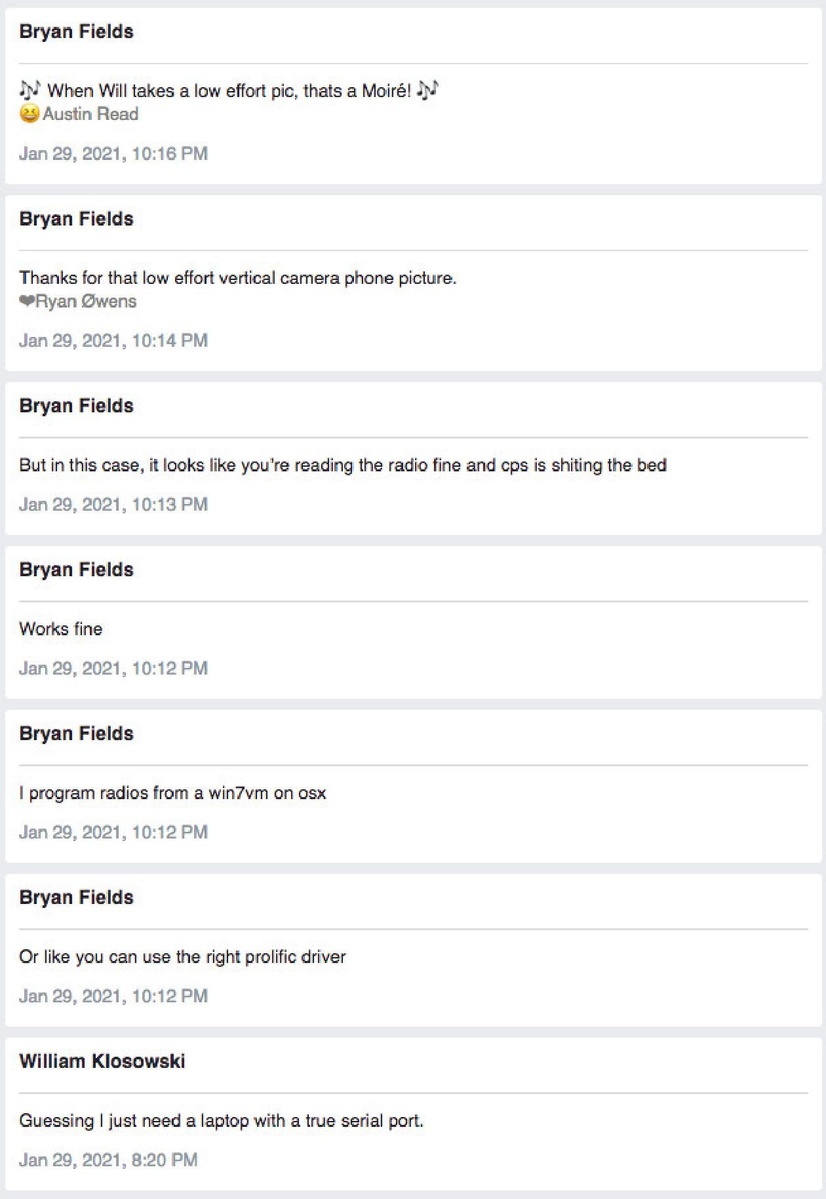Click the Jan 29, 2021, 10:16 PM timestamp
The image size is (826, 1199).
click(x=114, y=154)
